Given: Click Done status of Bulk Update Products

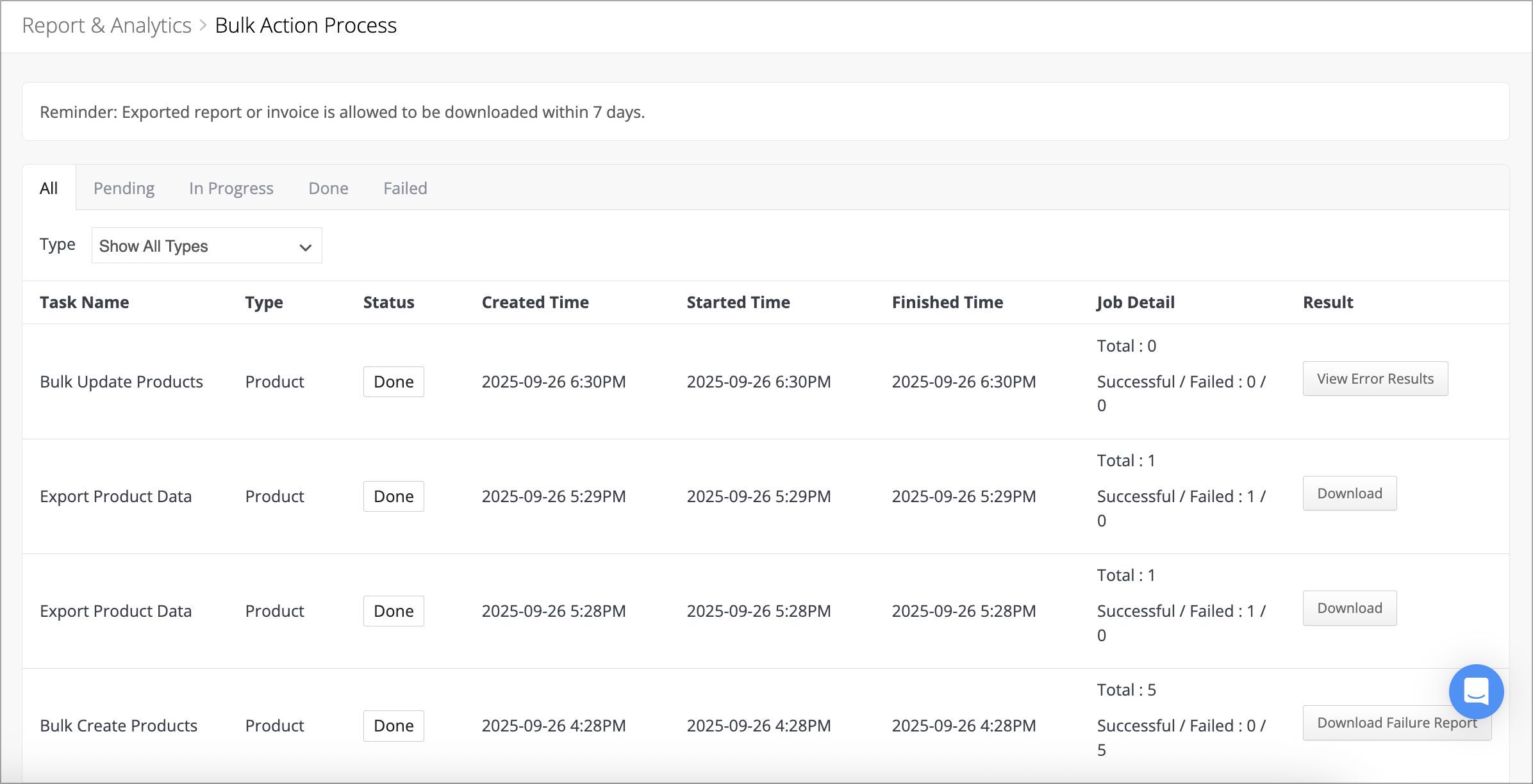Looking at the screenshot, I should 394,382.
